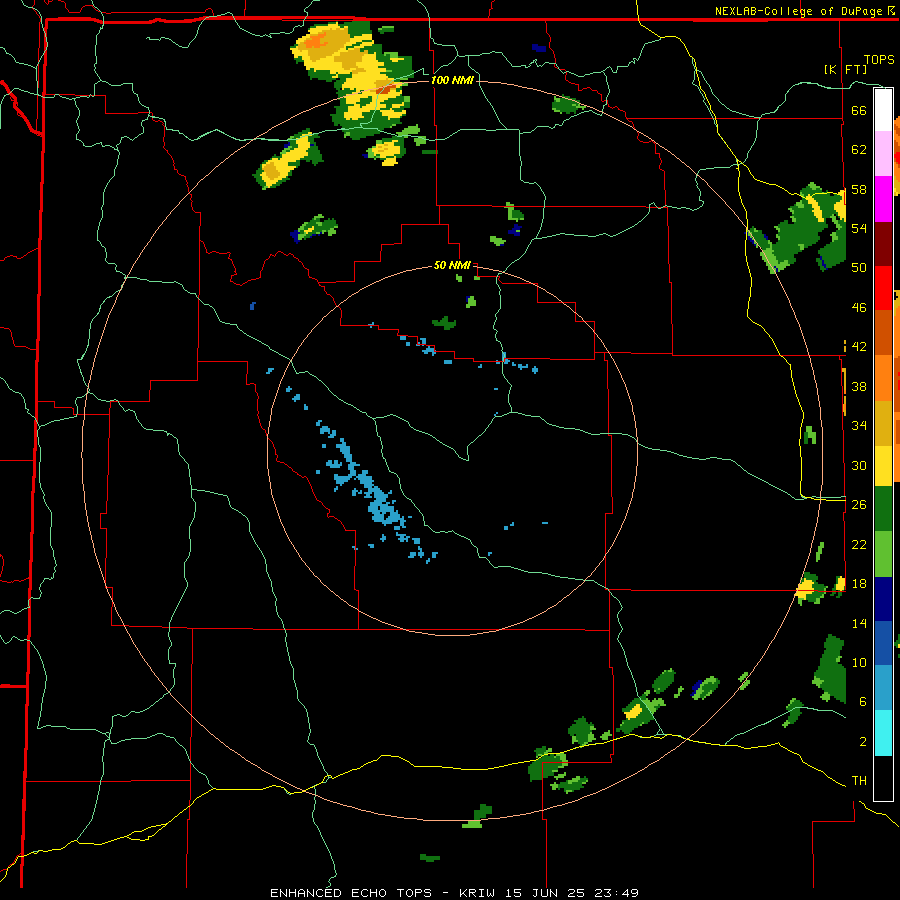Click the "[K FT]" units label
The width and height of the screenshot is (900, 900).
click(x=846, y=70)
